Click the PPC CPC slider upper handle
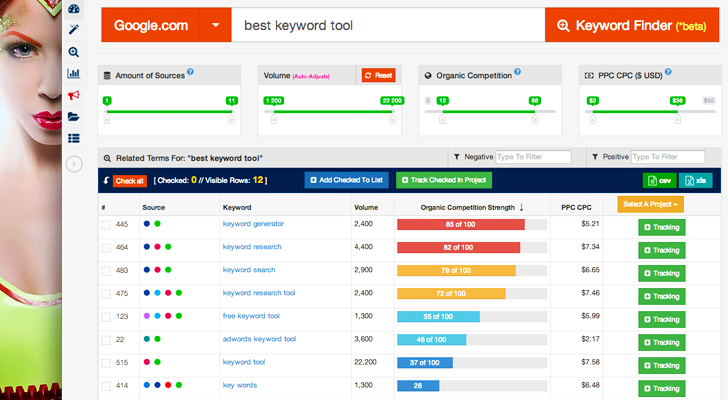 pyautogui.click(x=677, y=120)
